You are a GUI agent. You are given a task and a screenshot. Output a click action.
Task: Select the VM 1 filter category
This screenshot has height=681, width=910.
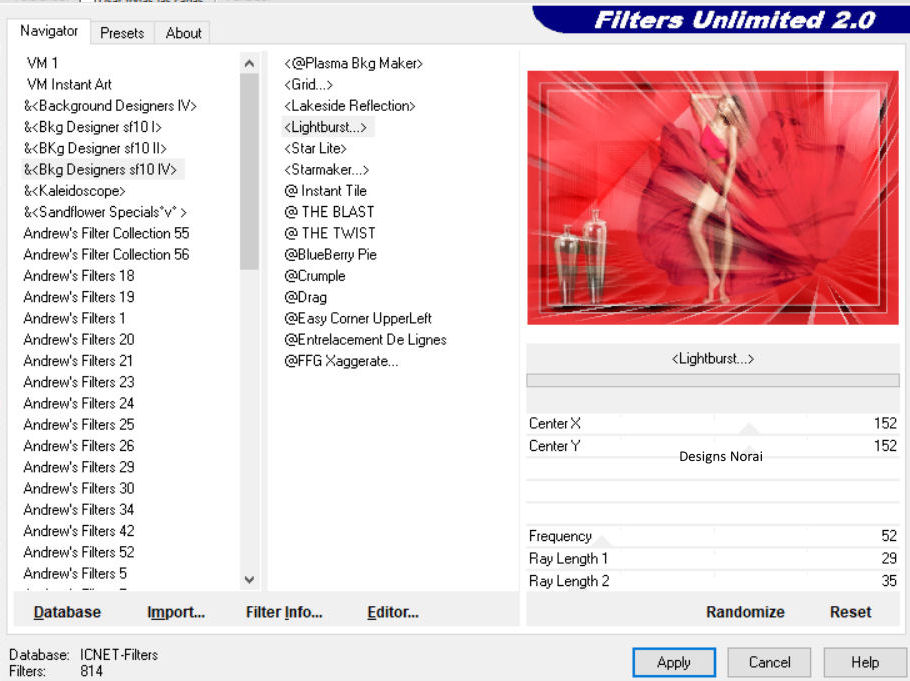click(42, 63)
